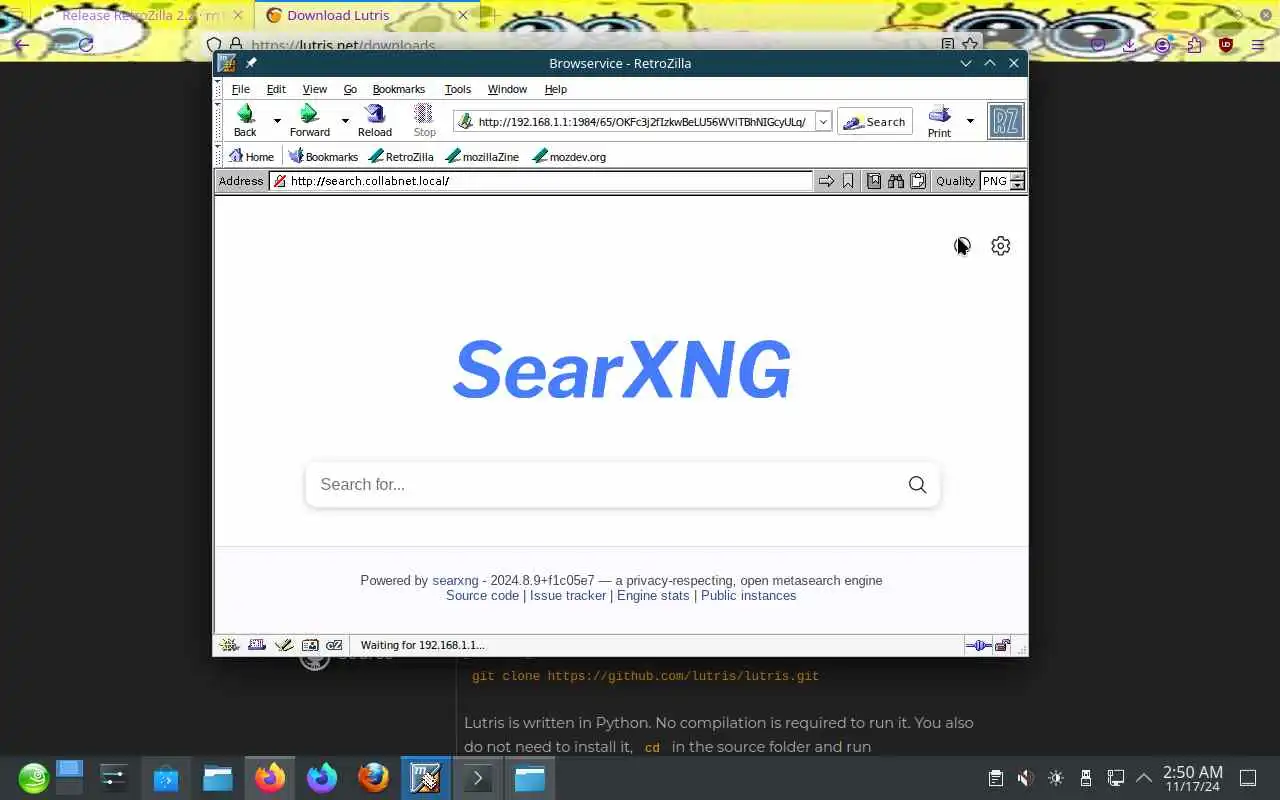Image resolution: width=1280 pixels, height=800 pixels.
Task: Pin the Browservice RetroZilla window
Action: coord(251,63)
